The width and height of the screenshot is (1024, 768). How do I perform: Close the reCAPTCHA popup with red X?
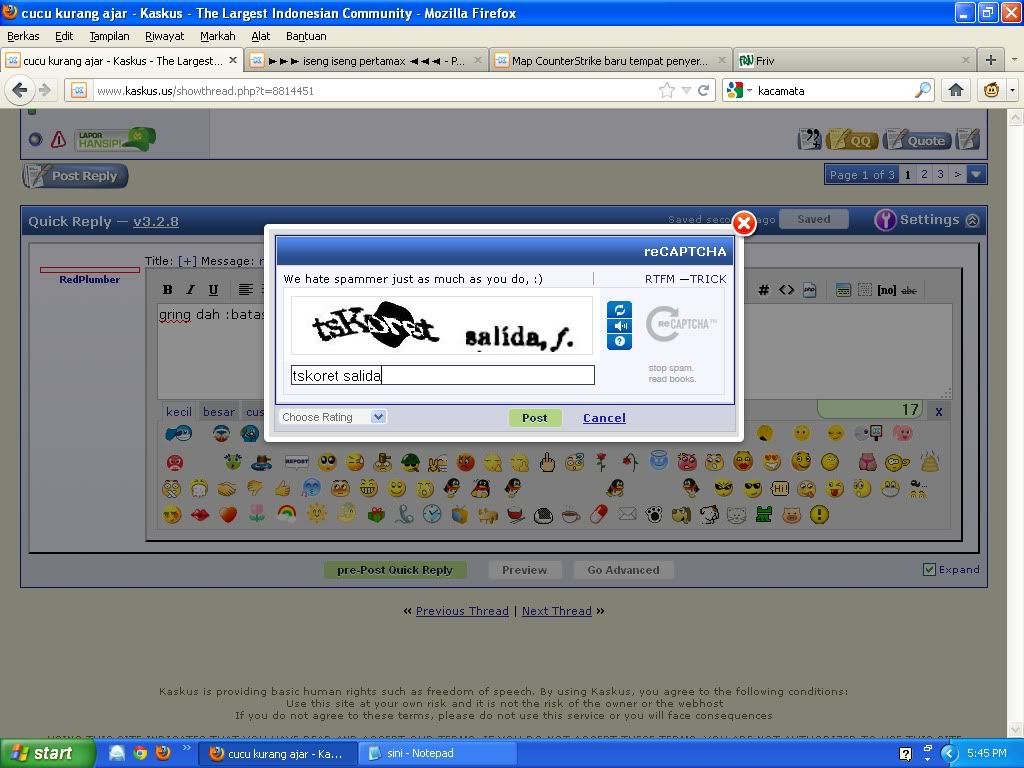click(x=744, y=223)
